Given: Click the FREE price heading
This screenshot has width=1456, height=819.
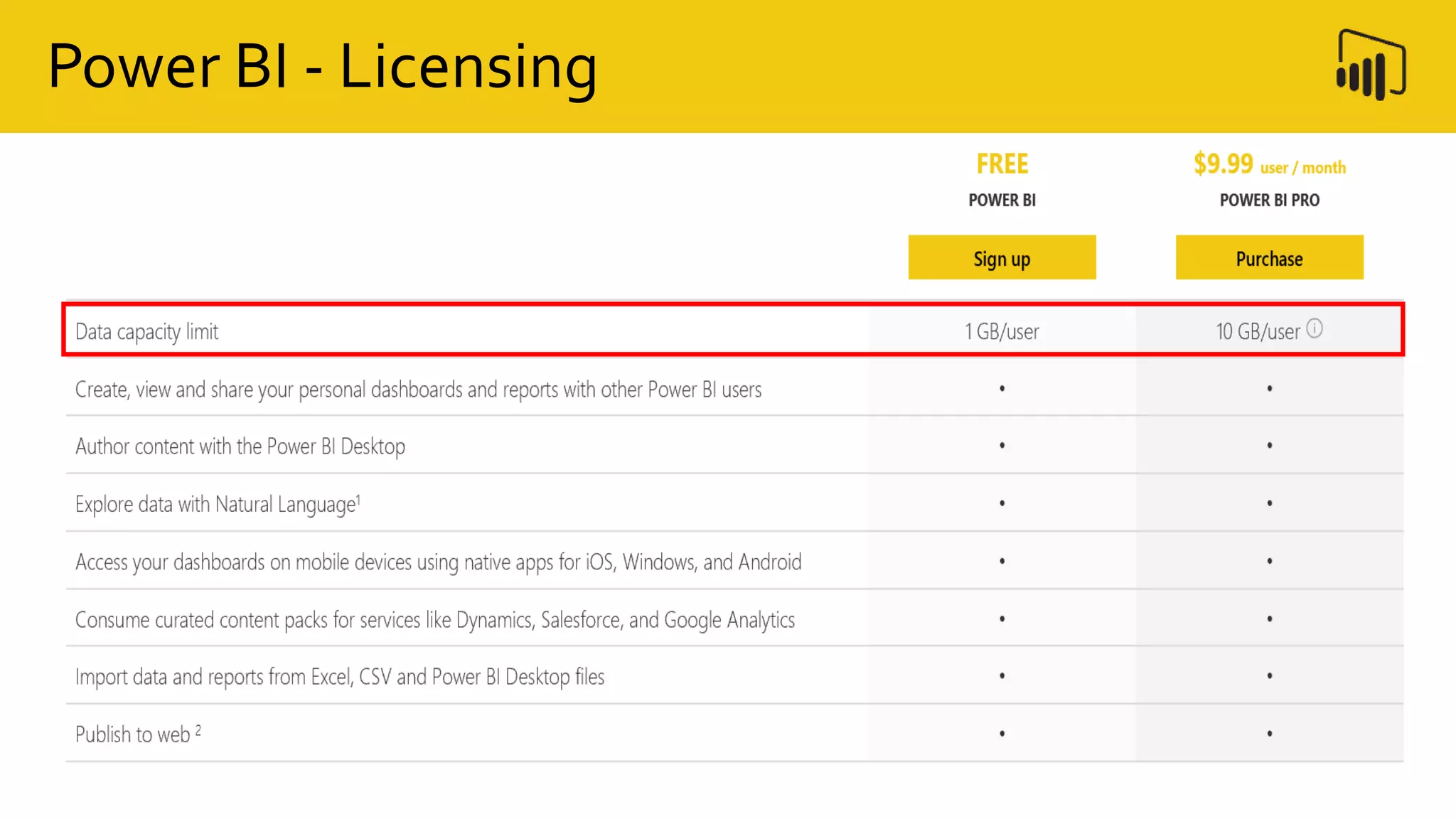Looking at the screenshot, I should (1002, 164).
